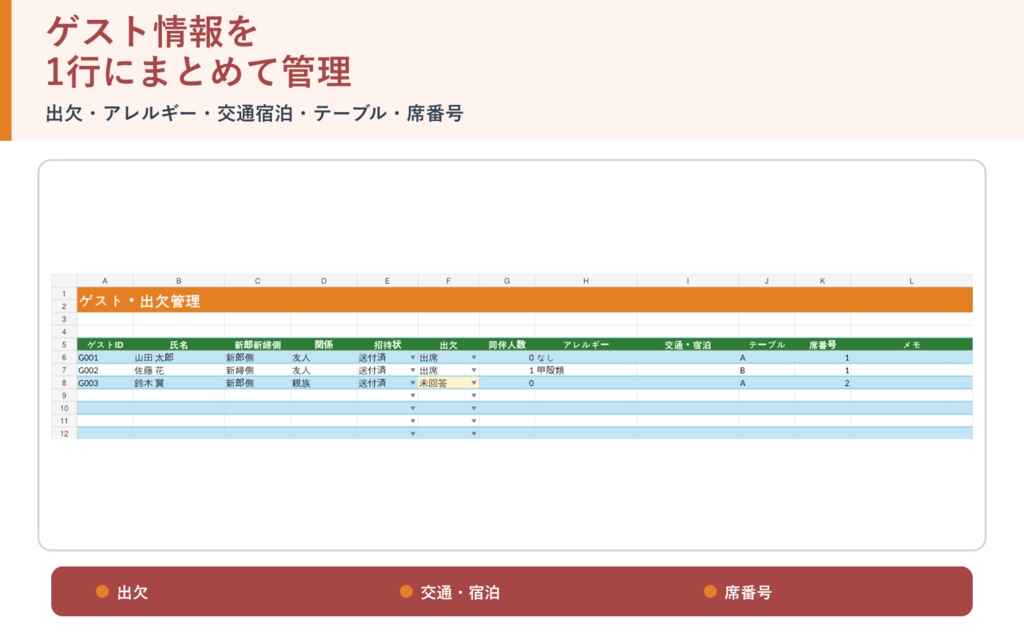The height and width of the screenshot is (640, 1024).
Task: Select row 5 header number
Action: (64, 345)
